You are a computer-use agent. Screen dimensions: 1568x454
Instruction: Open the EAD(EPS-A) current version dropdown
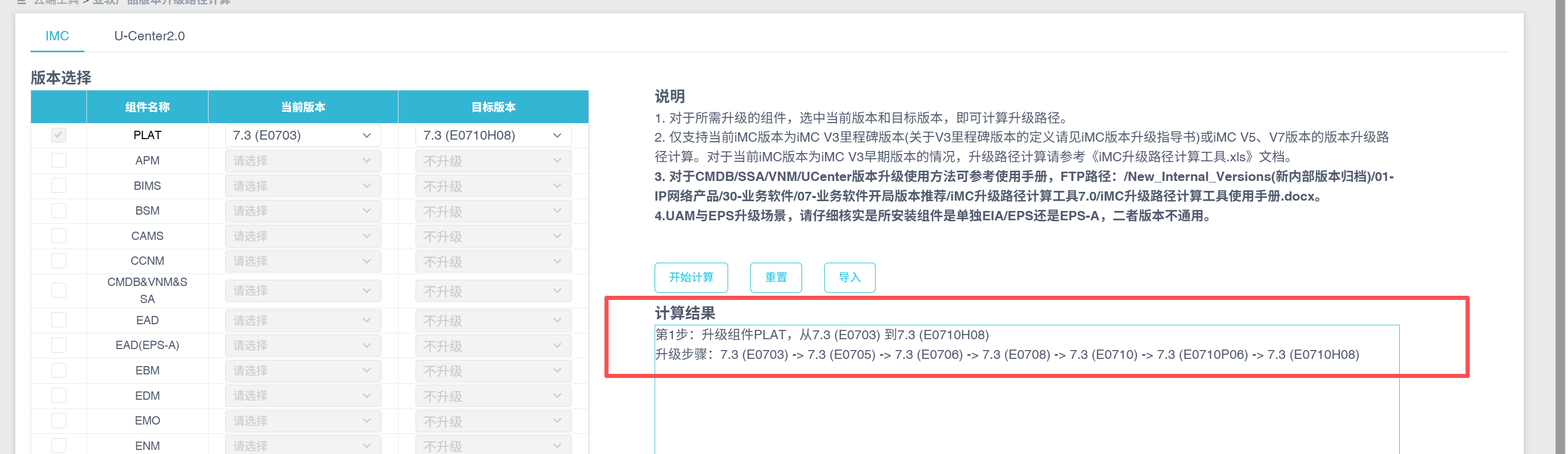coord(303,346)
